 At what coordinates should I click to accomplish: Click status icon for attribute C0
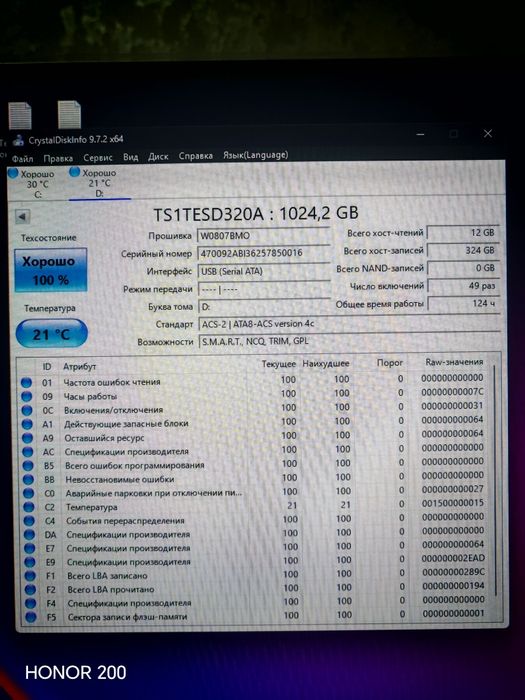coord(29,493)
